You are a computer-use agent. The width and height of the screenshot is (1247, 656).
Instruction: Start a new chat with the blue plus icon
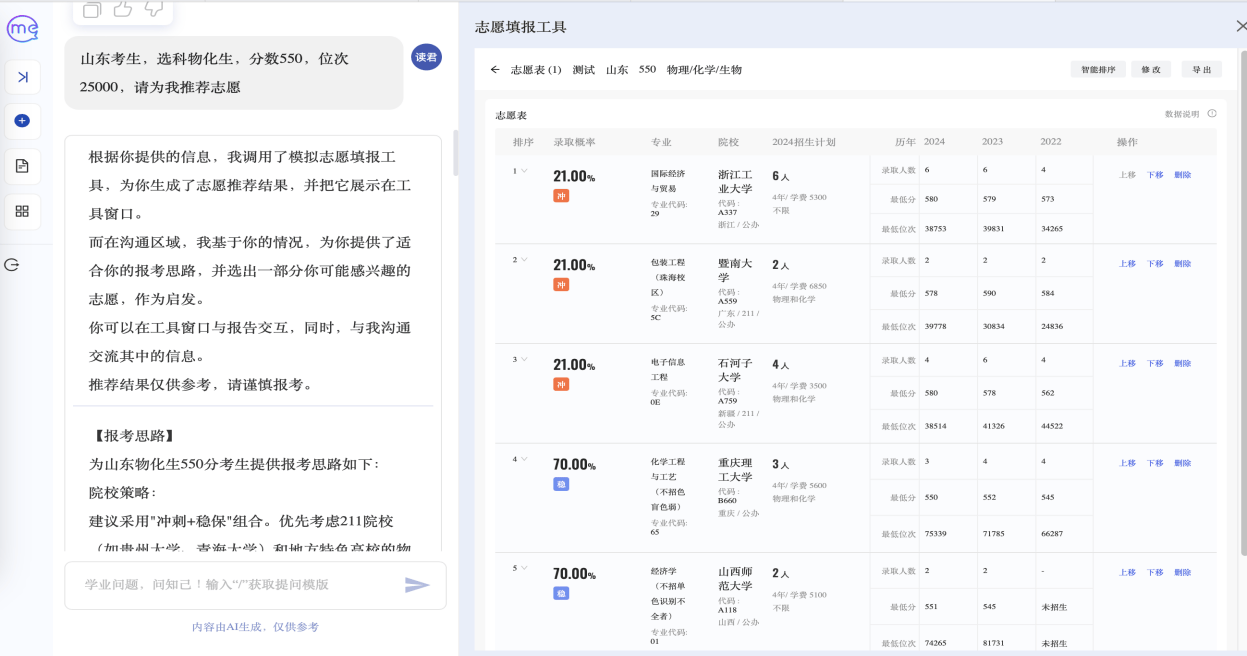22,121
